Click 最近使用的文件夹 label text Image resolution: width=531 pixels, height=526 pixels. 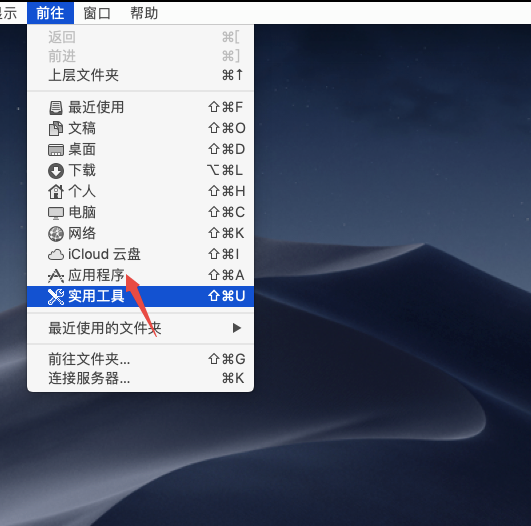point(105,328)
